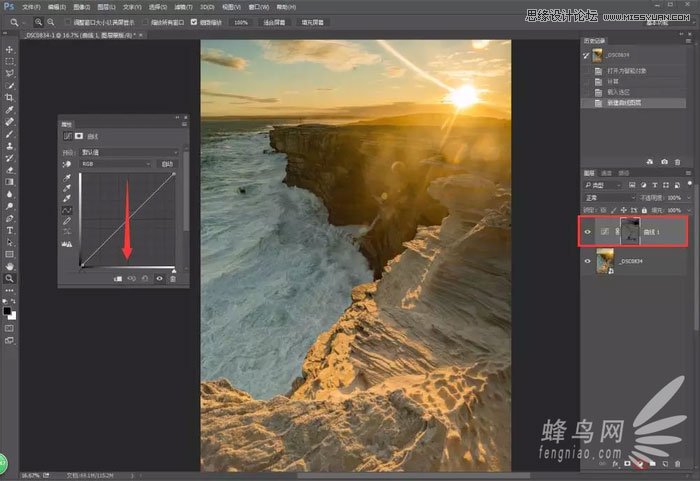
Task: Toggle view previous state icon in Properties
Action: [x=132, y=279]
